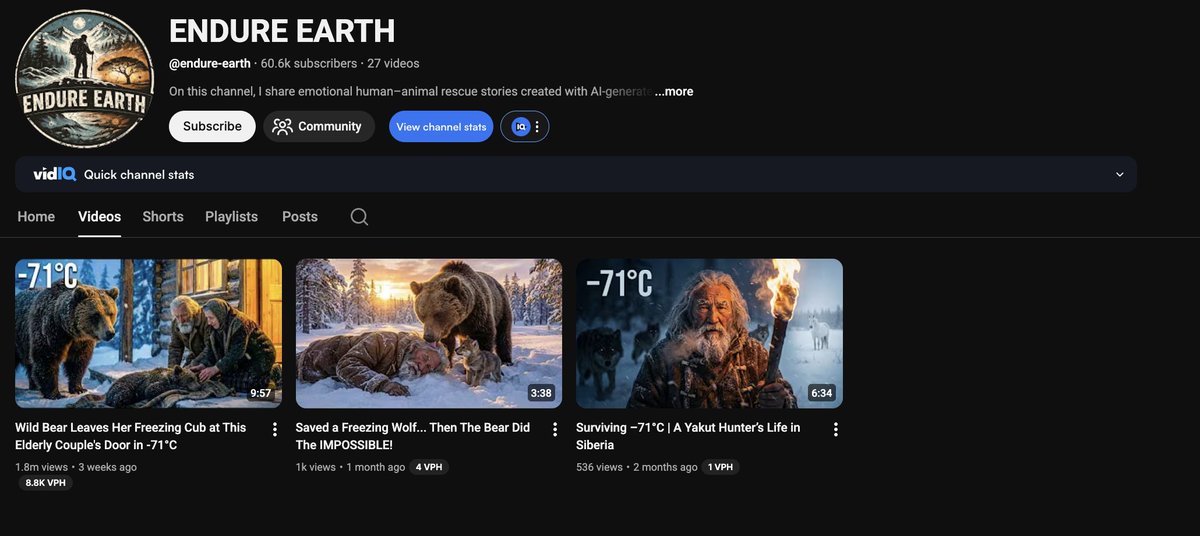
Task: Open the Community button
Action: pyautogui.click(x=319, y=127)
